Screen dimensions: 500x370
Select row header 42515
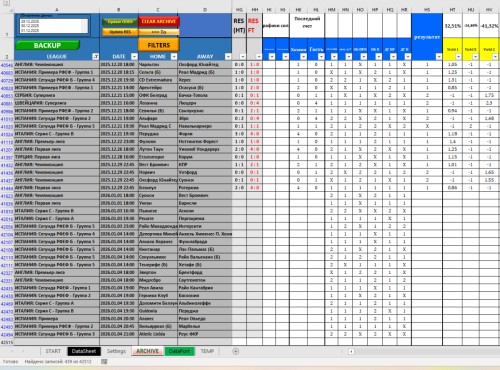[x=7, y=342]
